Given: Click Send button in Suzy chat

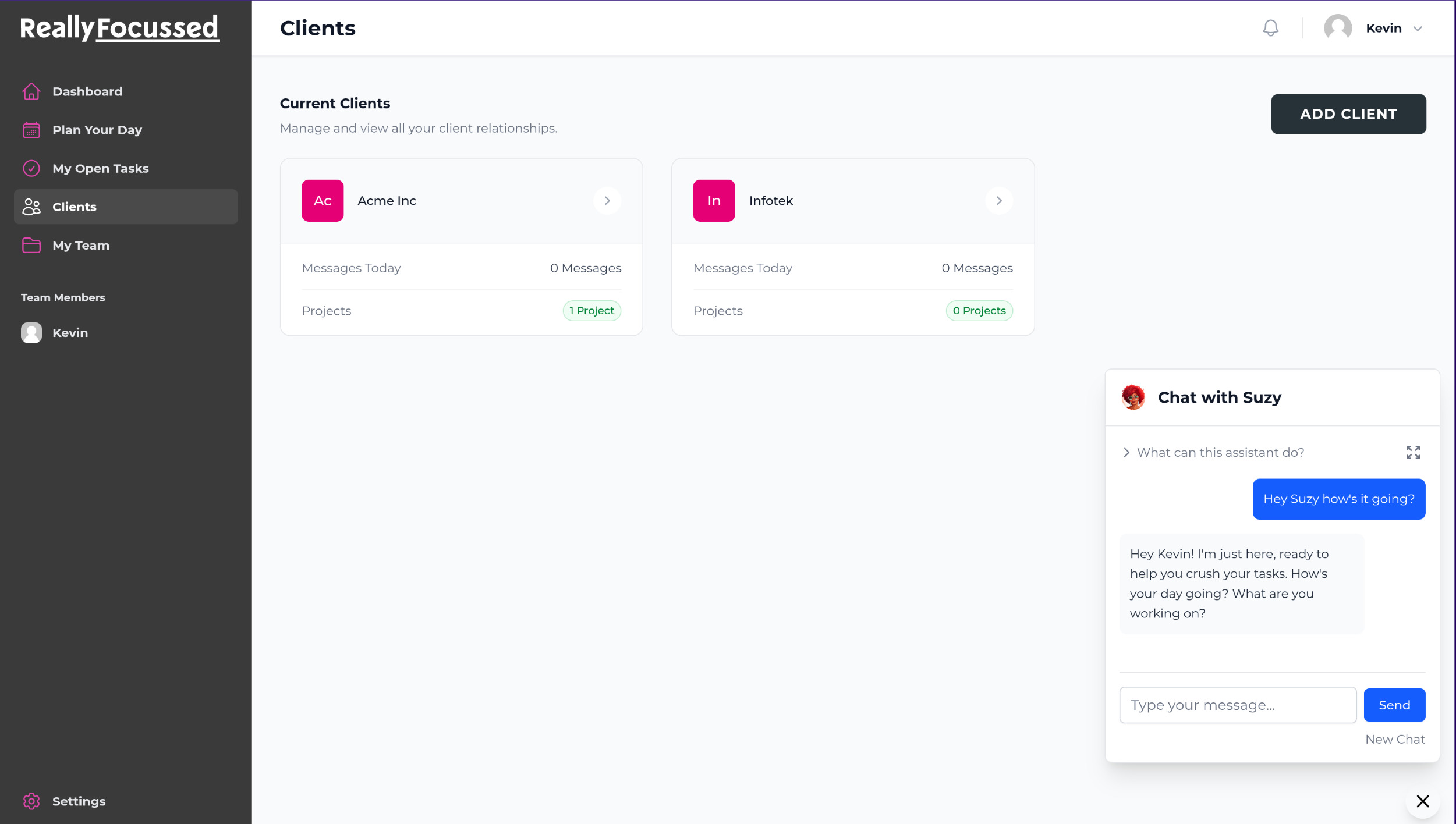Looking at the screenshot, I should [1395, 705].
